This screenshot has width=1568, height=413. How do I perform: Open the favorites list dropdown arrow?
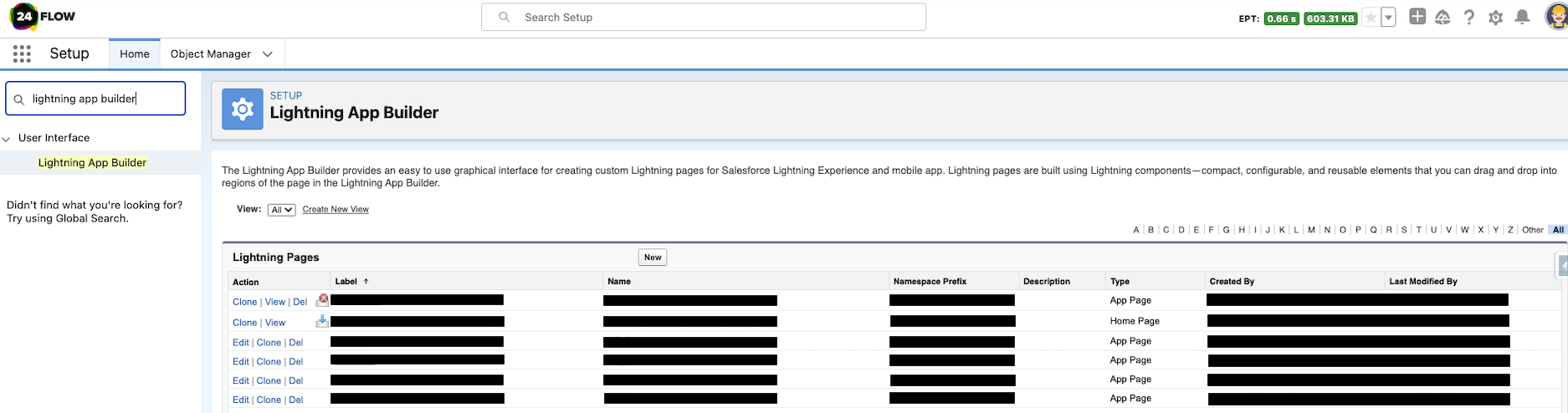coord(1388,18)
